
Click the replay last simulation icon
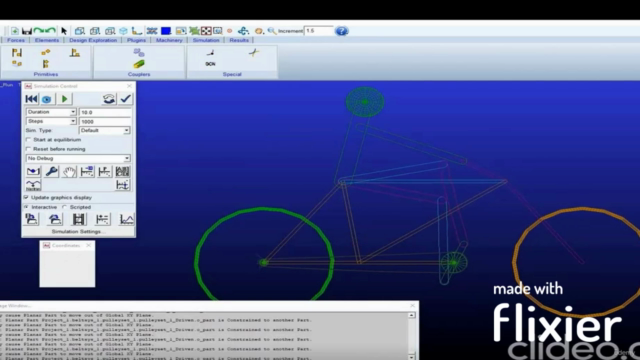pyautogui.click(x=109, y=99)
